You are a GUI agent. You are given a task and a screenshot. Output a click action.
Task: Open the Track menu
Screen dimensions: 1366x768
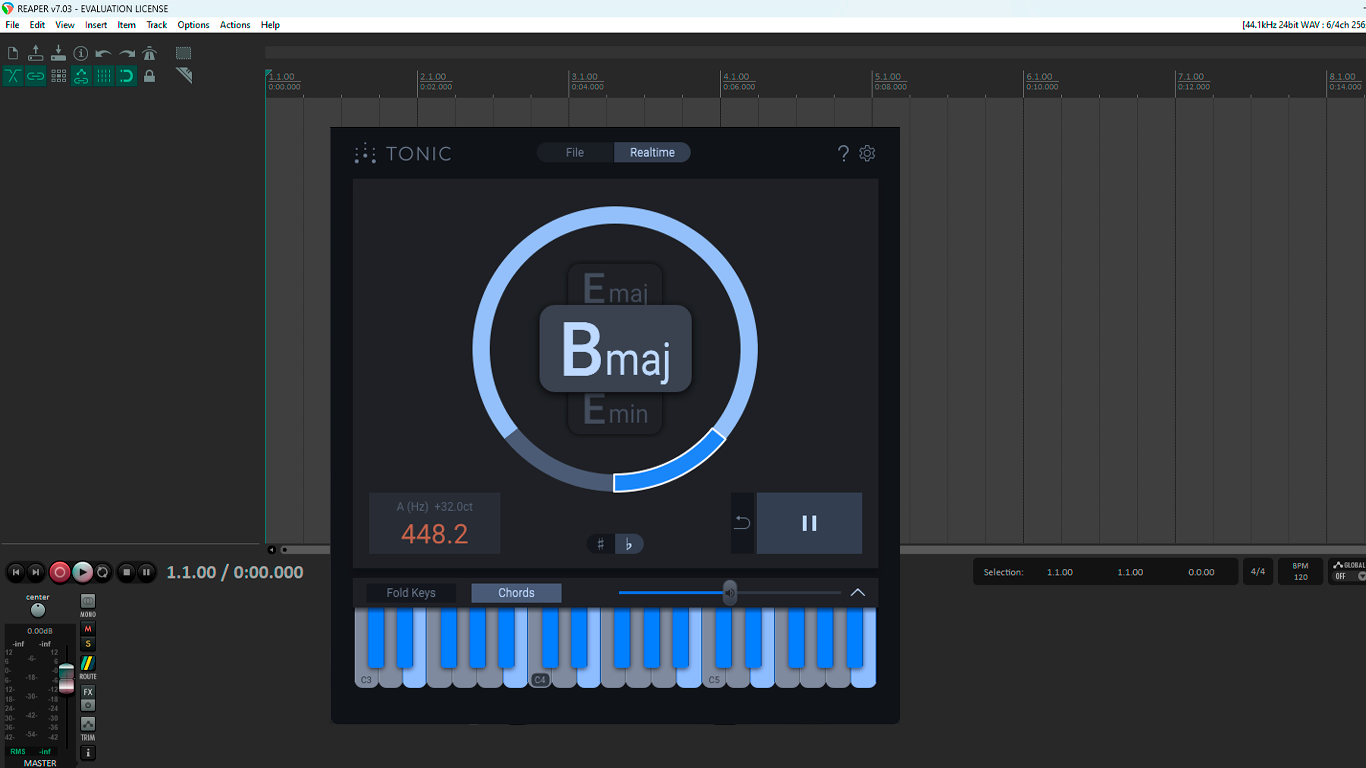[157, 25]
